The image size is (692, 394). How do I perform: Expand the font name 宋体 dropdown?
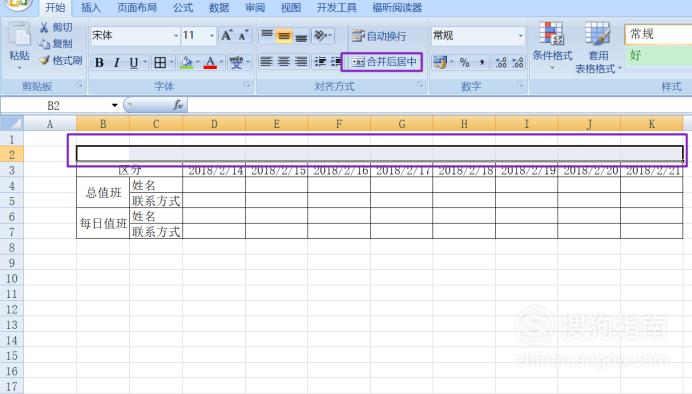tap(176, 35)
